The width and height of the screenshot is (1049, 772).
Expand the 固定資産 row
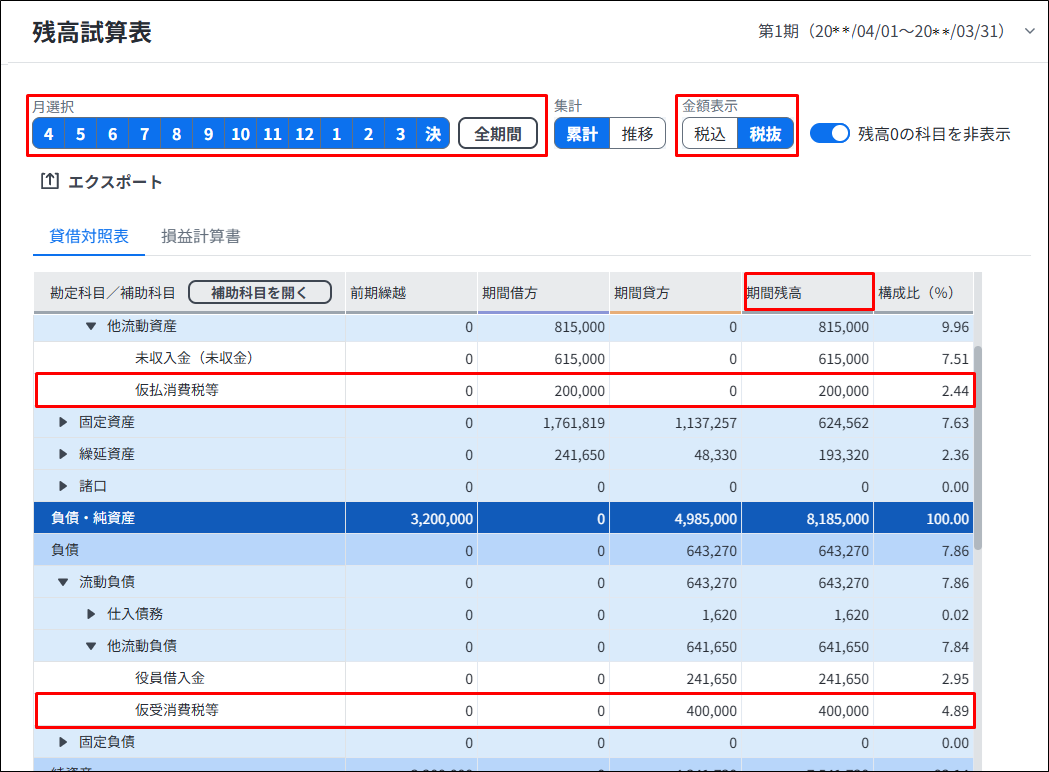(x=63, y=422)
